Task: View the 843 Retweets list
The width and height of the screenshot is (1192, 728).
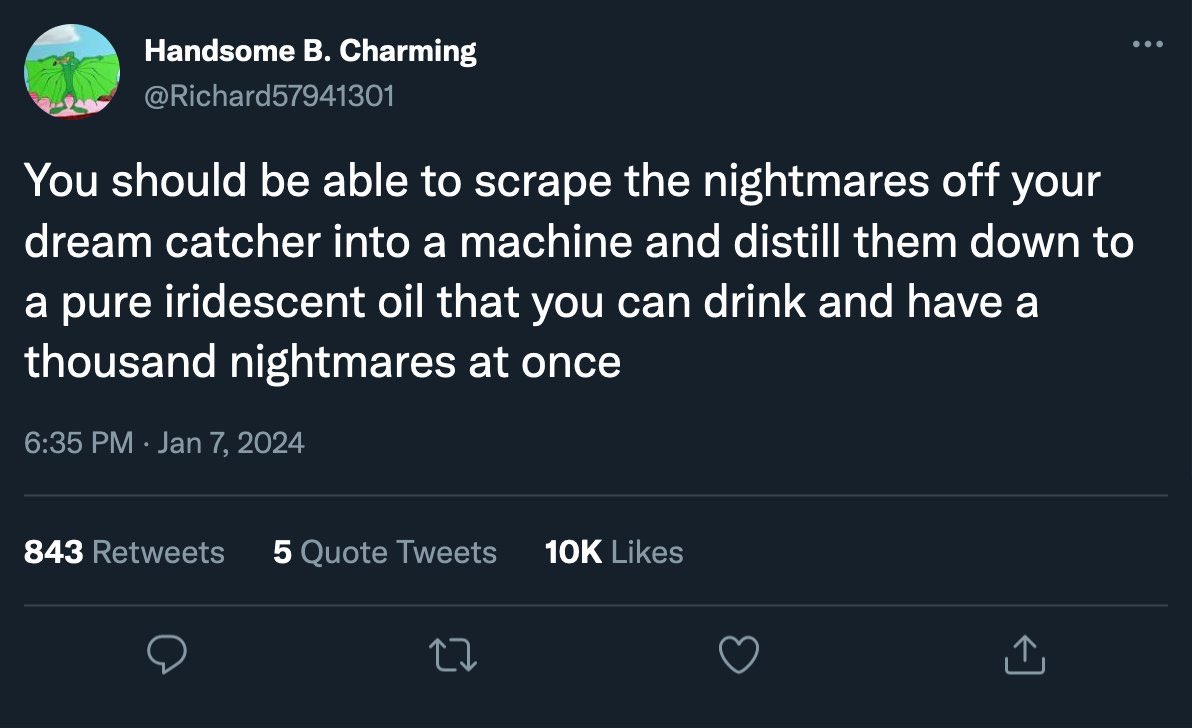Action: [124, 552]
